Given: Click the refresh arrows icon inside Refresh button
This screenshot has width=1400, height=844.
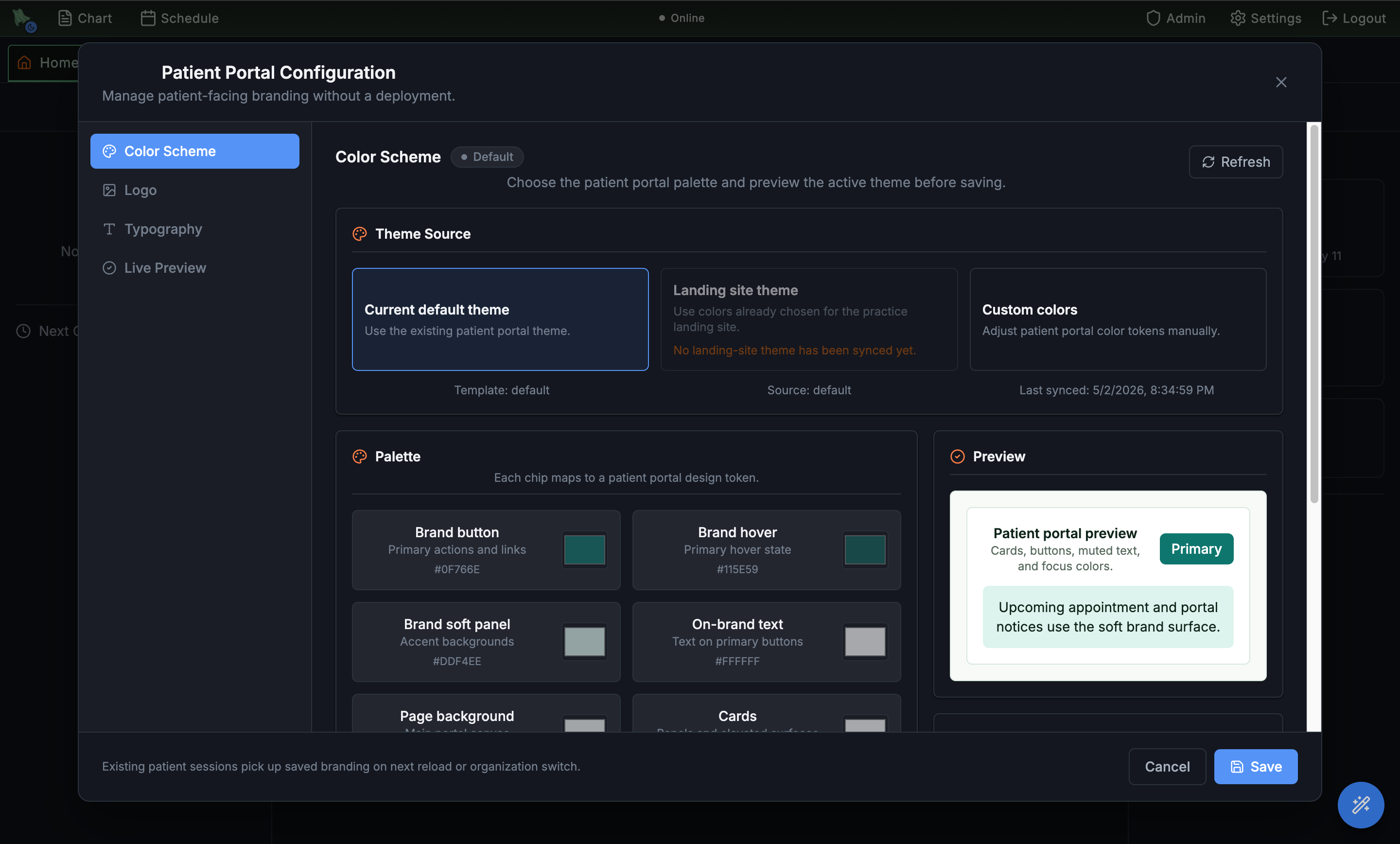Looking at the screenshot, I should [1208, 162].
